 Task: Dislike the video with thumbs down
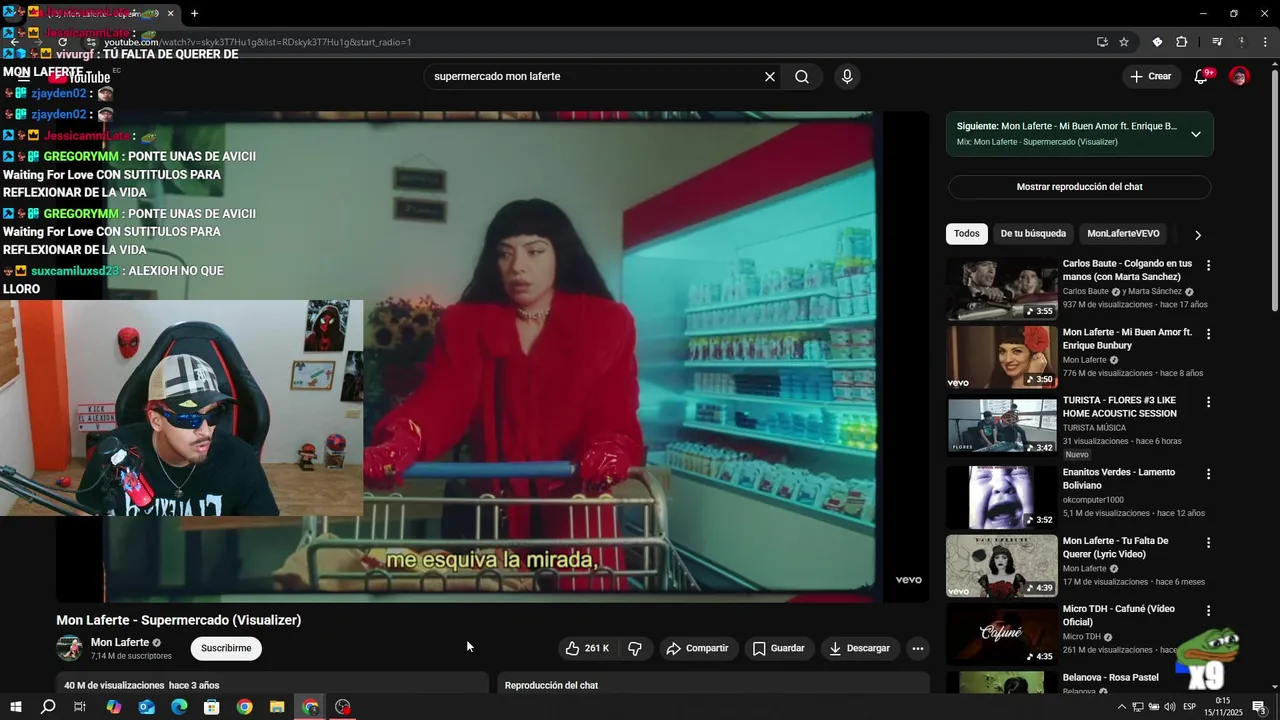[x=635, y=648]
